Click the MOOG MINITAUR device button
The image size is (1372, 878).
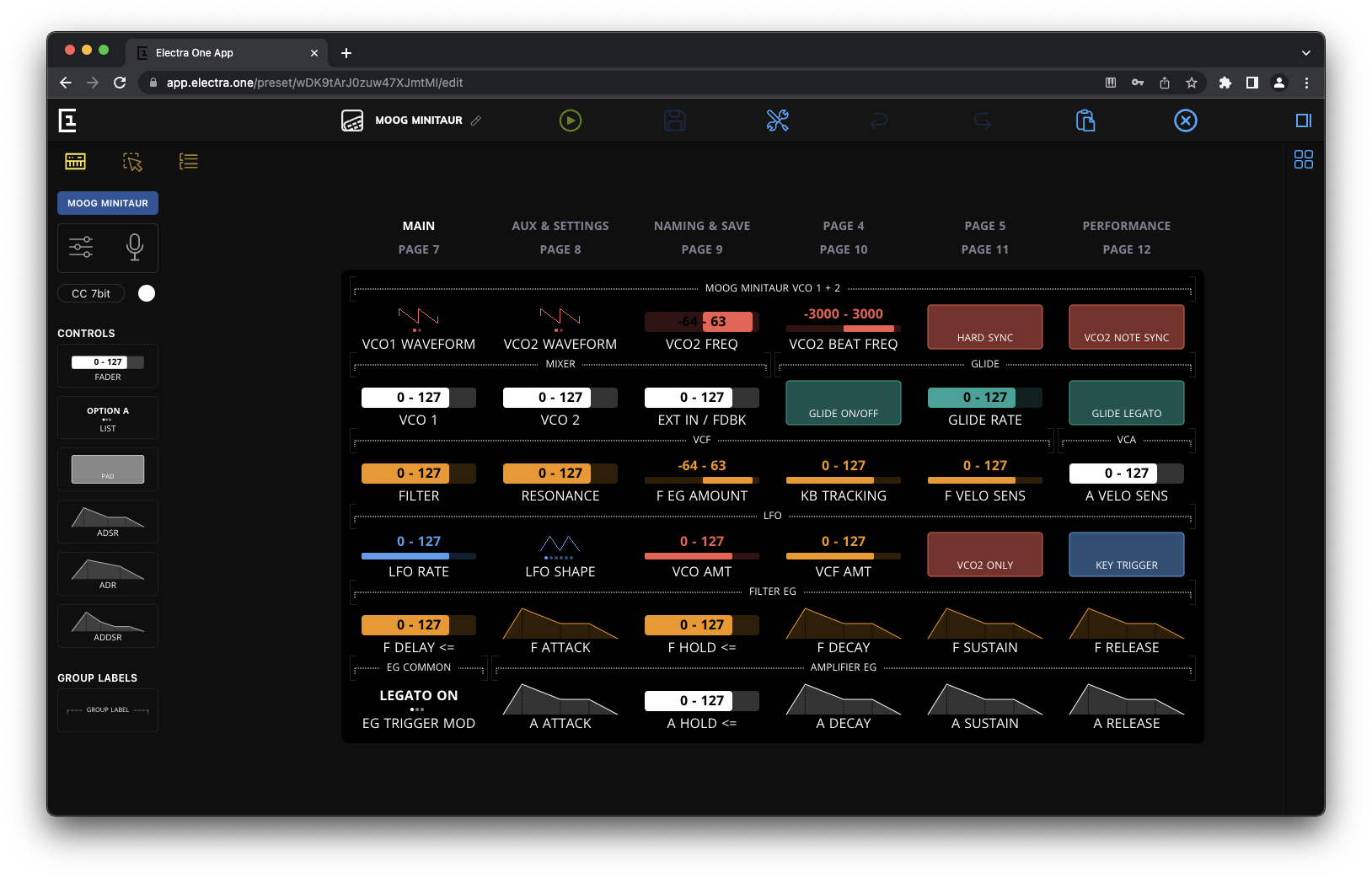click(107, 203)
